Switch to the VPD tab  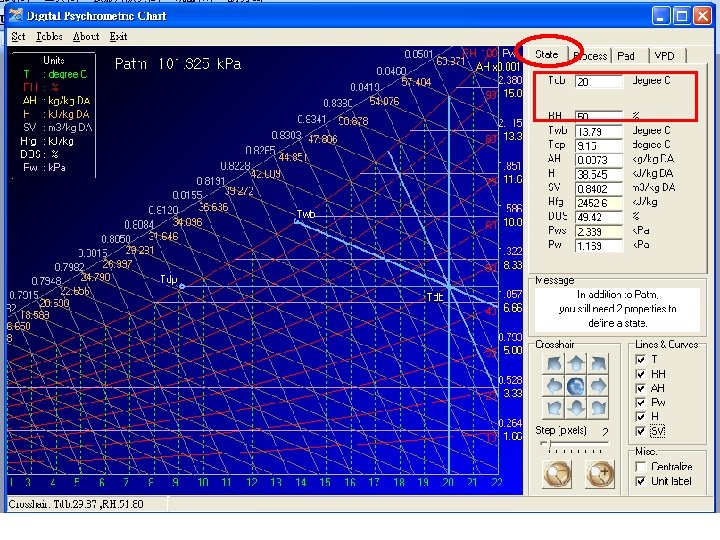point(666,56)
